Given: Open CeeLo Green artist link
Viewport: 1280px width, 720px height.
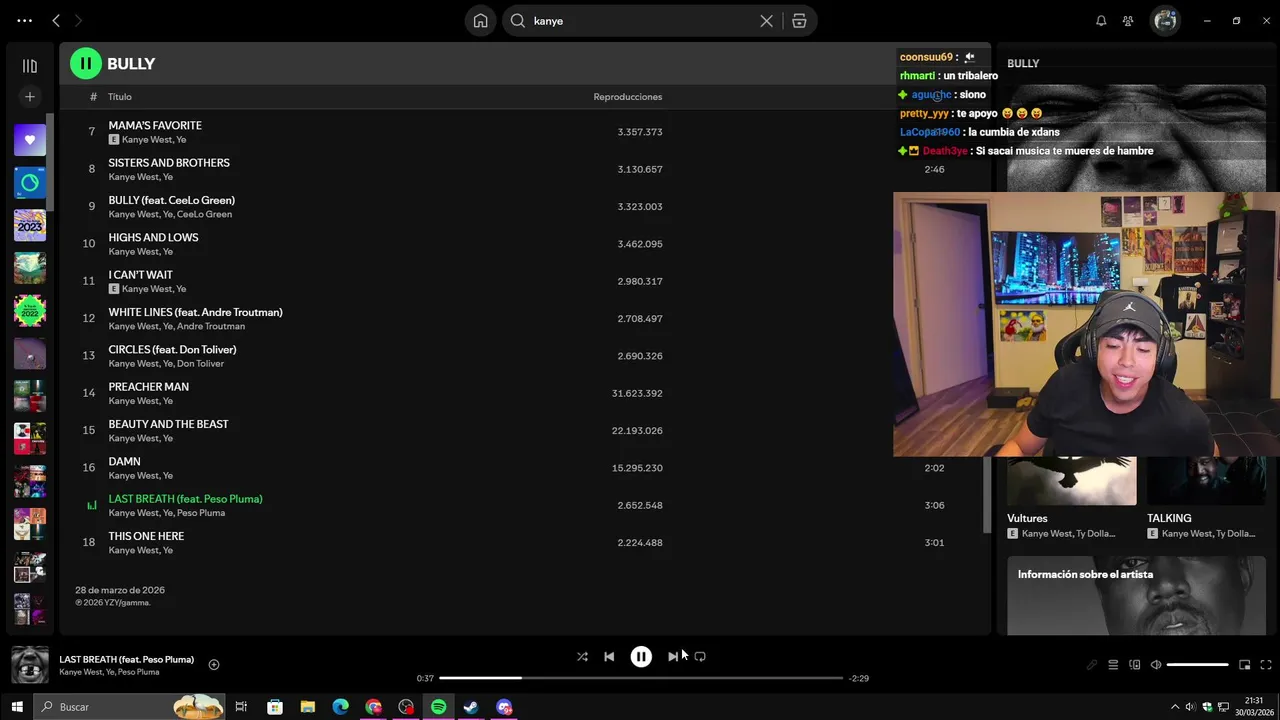Looking at the screenshot, I should click(x=204, y=214).
